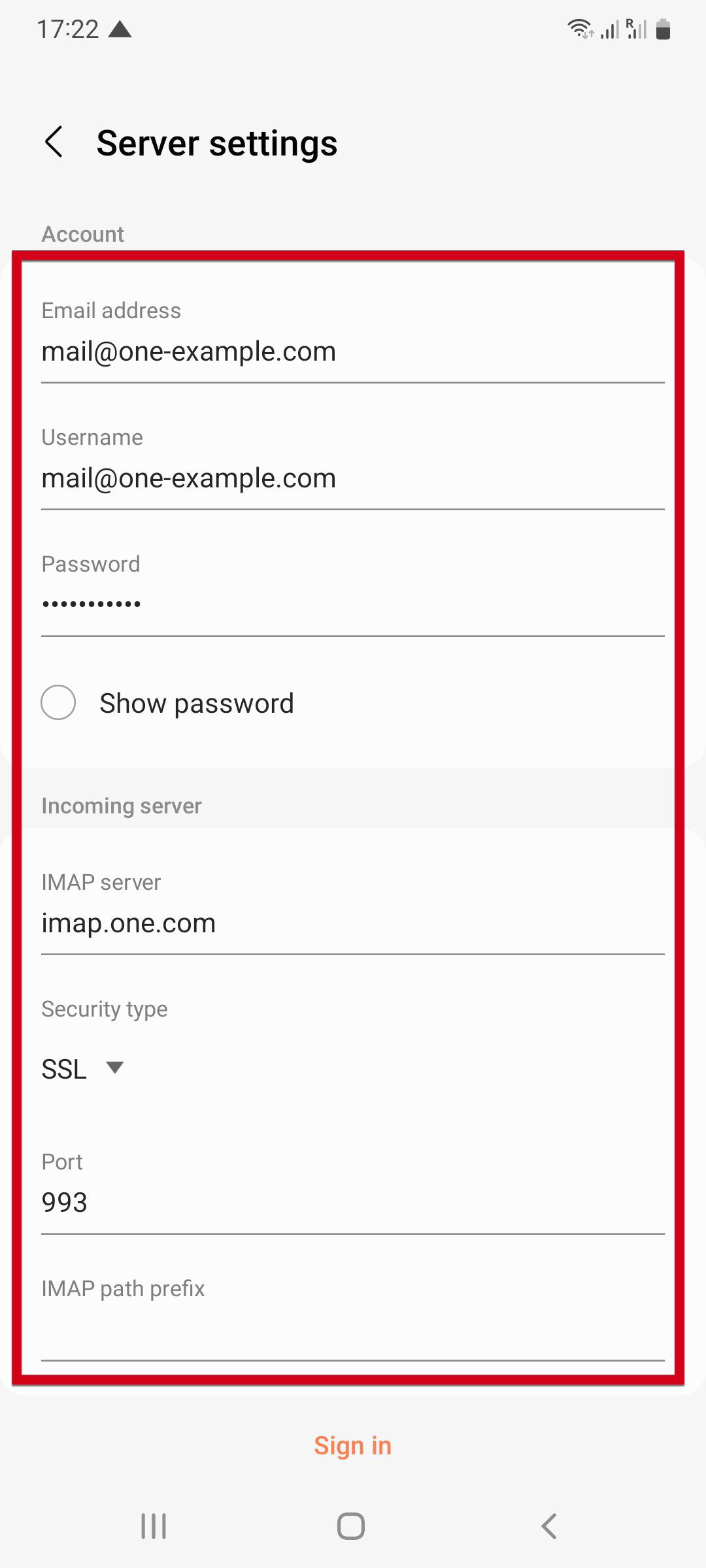Tap the triangle notification icon near clock
This screenshot has height=1568, width=706.
[120, 29]
